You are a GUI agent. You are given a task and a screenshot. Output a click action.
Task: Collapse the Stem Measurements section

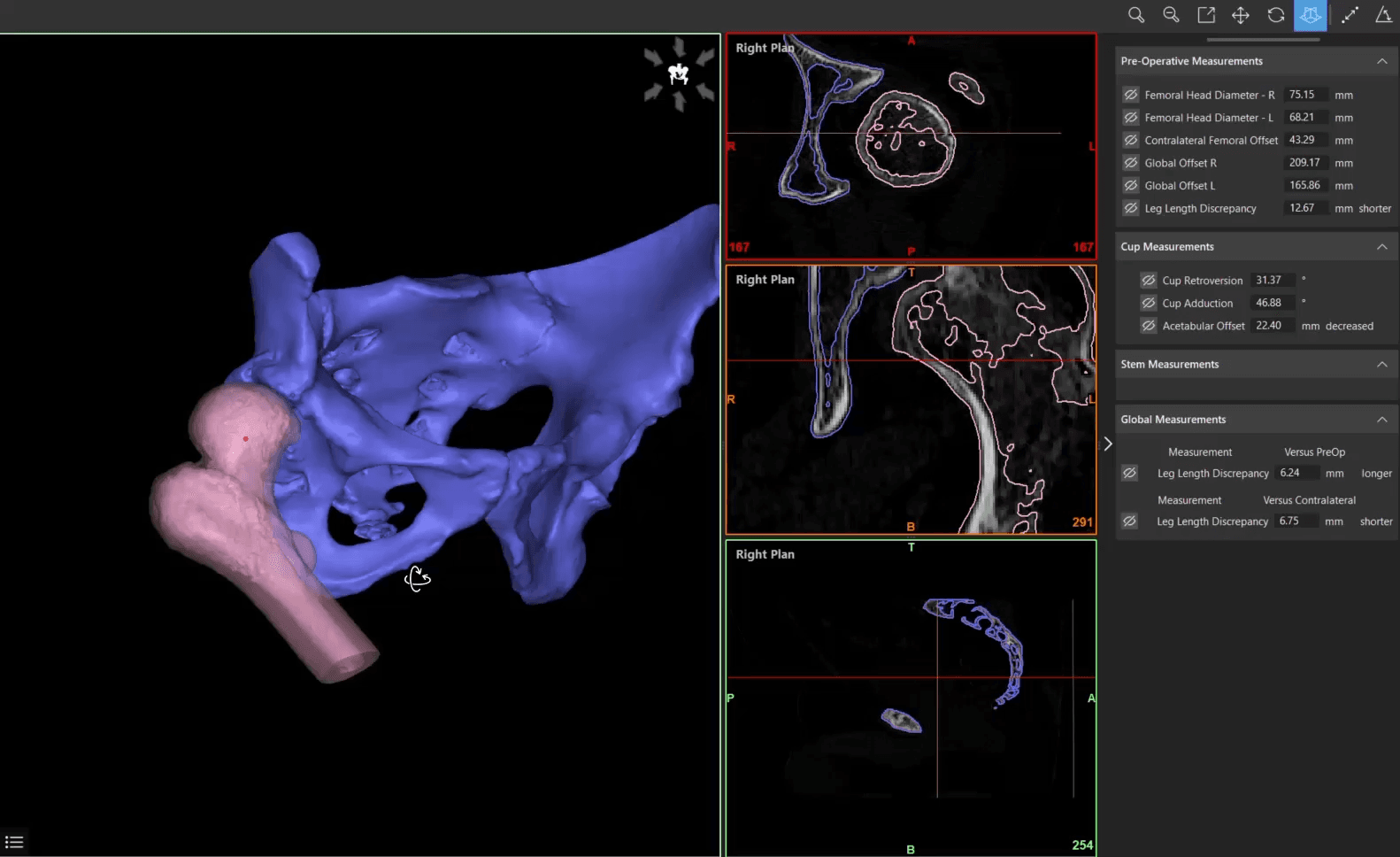pos(1382,365)
